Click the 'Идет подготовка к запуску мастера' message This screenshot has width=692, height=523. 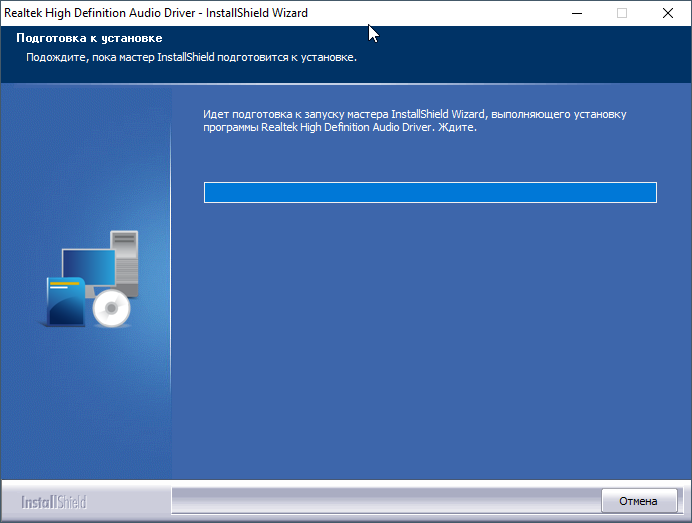tap(414, 120)
